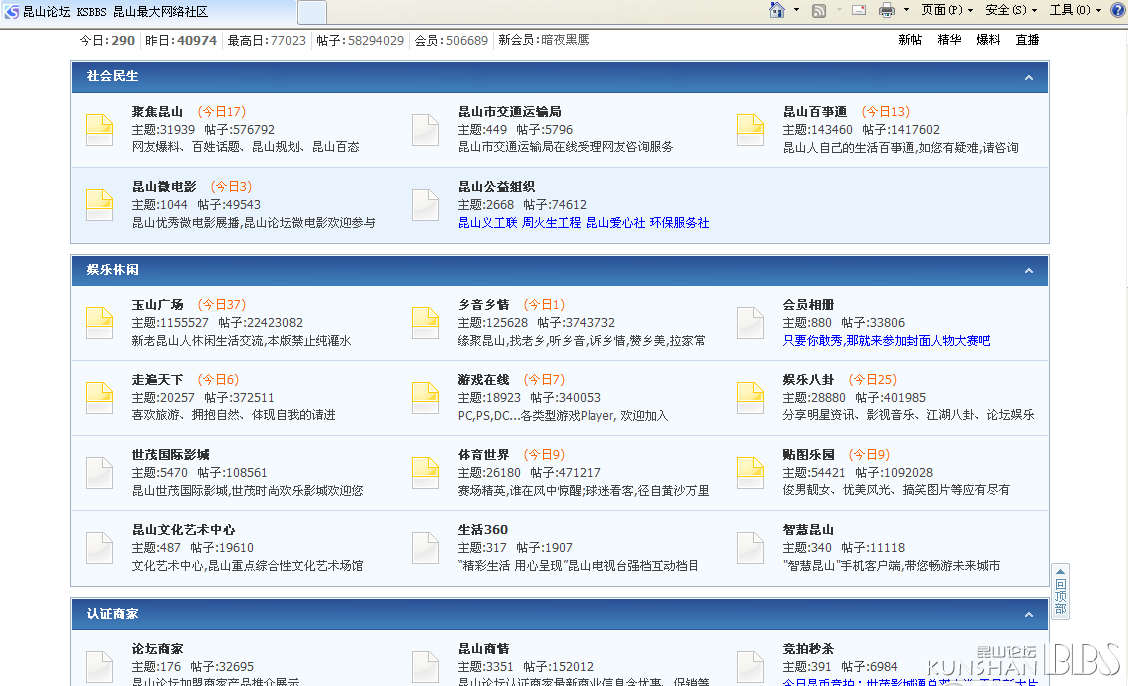Click the 世茂国际影城 forum folder icon

click(x=99, y=473)
